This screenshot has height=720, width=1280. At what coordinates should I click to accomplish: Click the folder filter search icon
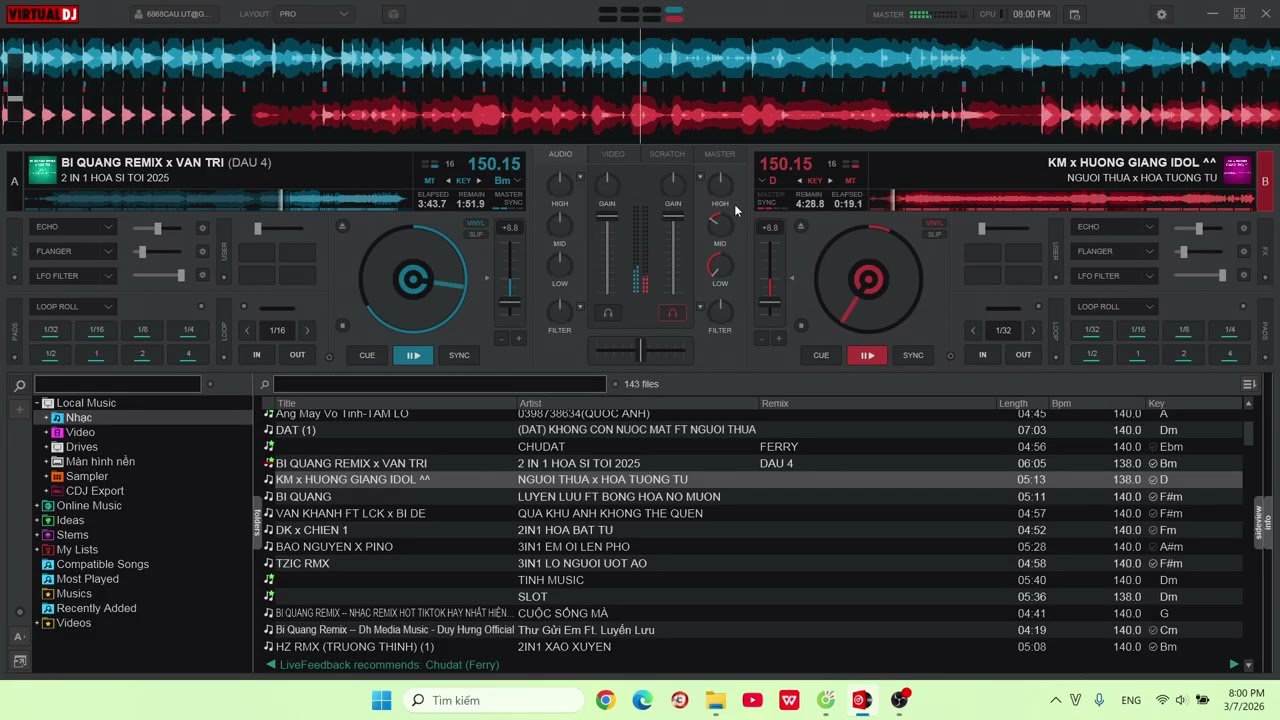click(x=19, y=385)
